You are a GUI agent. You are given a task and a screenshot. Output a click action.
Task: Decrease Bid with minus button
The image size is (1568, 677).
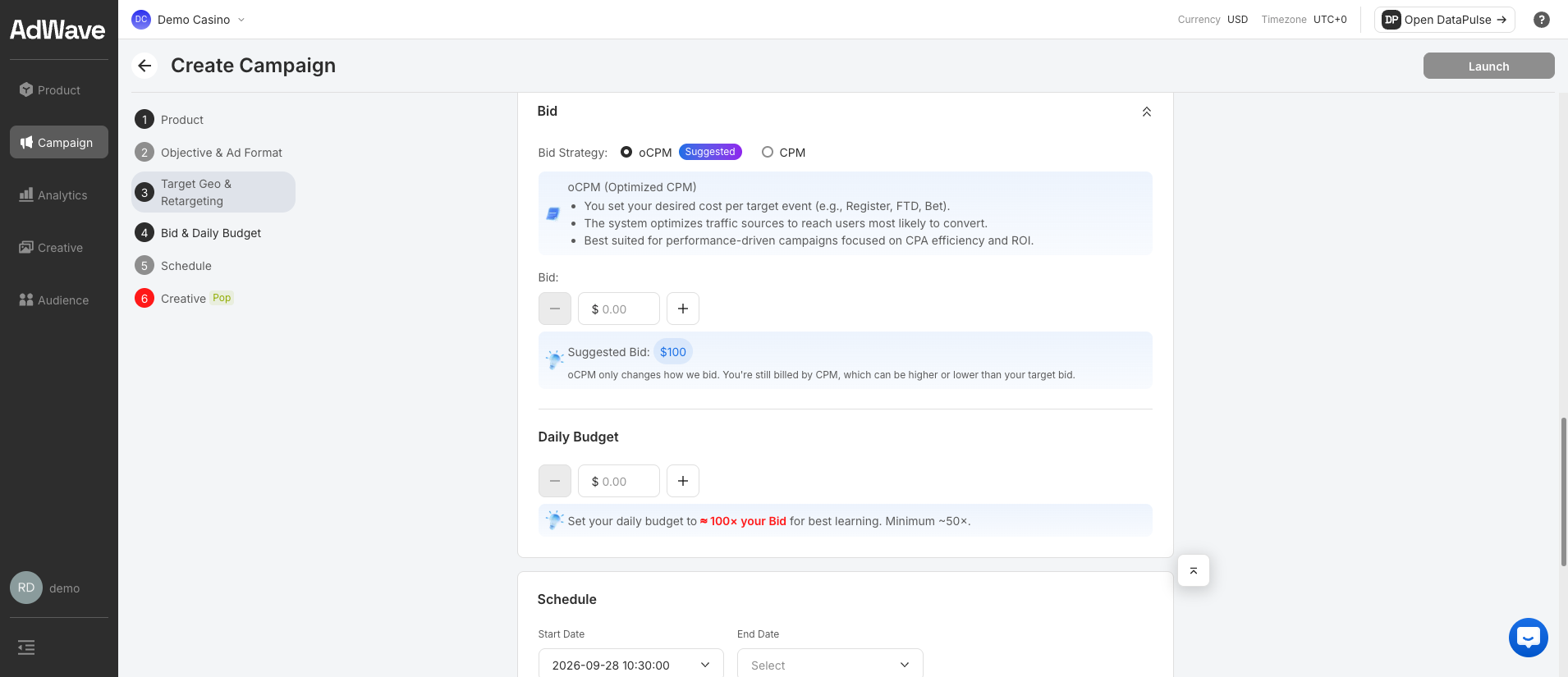click(x=554, y=309)
